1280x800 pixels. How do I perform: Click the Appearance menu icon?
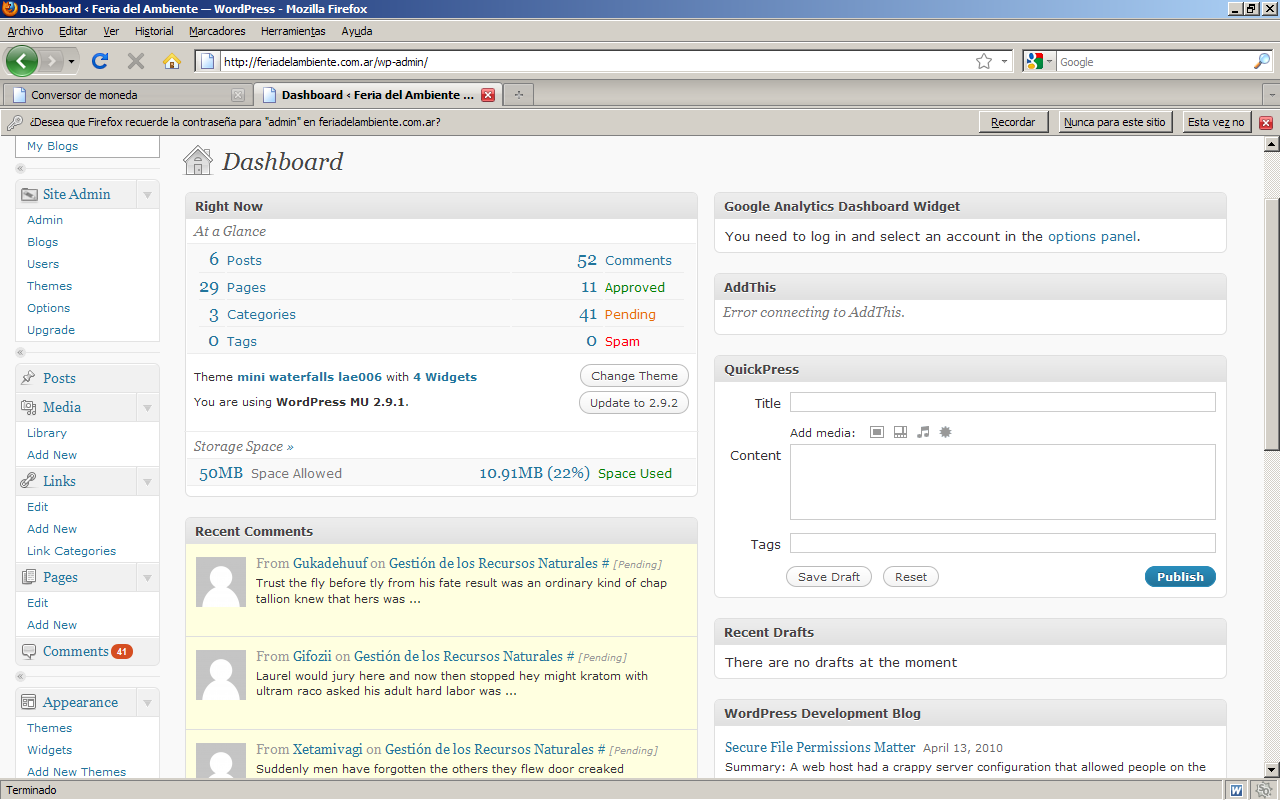[28, 702]
